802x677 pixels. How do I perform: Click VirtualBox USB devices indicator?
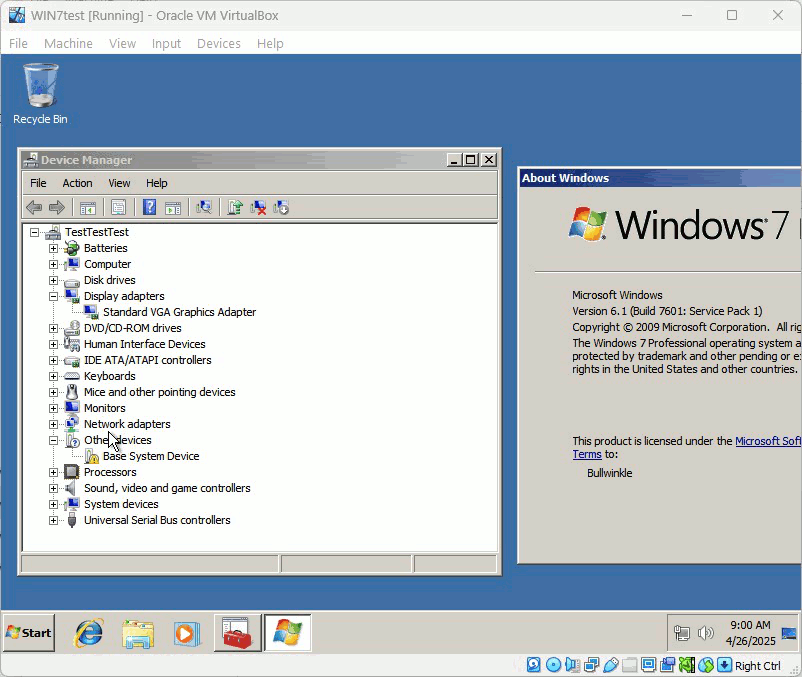611,665
